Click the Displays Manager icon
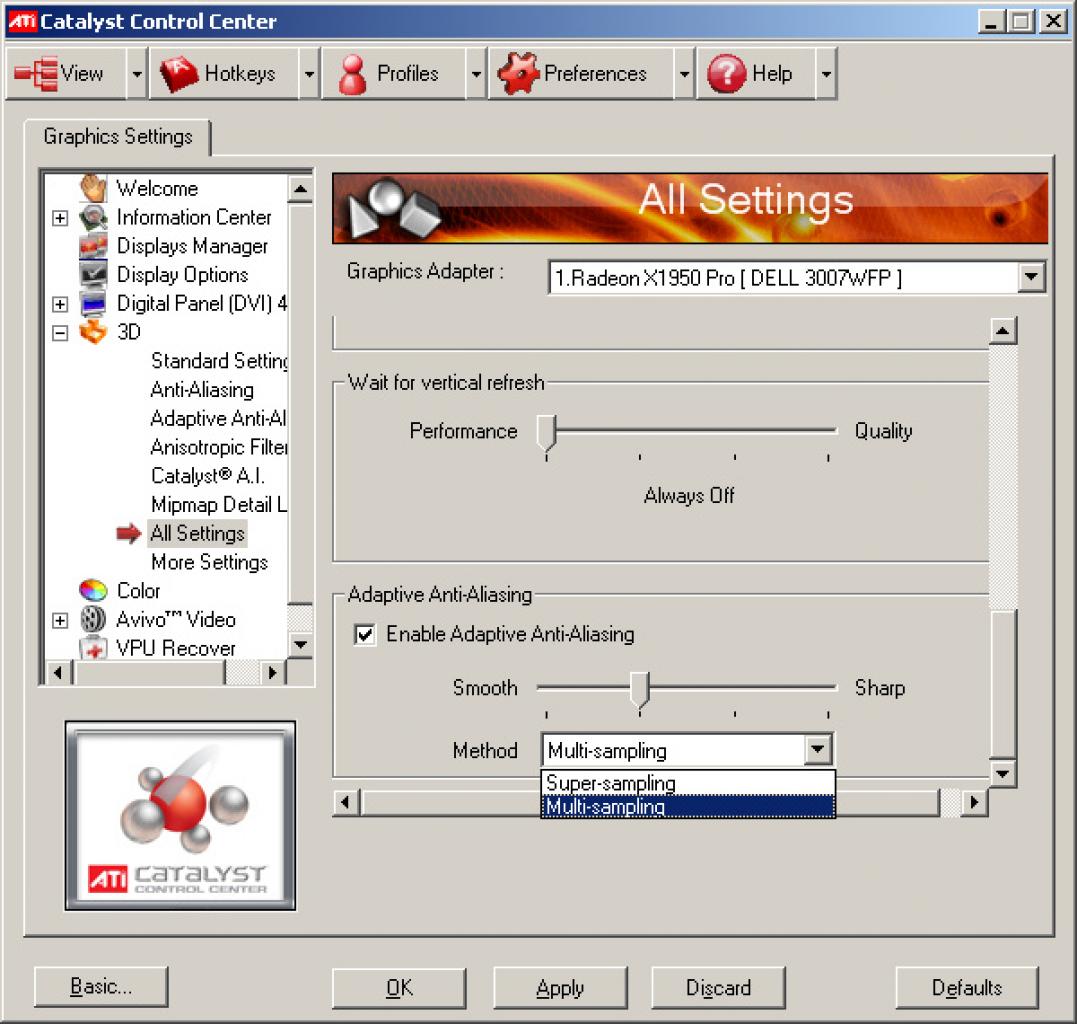 pos(93,246)
